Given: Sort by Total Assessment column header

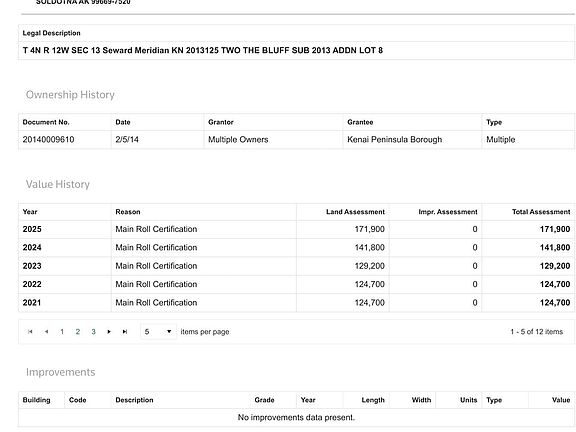Looking at the screenshot, I should point(541,212).
